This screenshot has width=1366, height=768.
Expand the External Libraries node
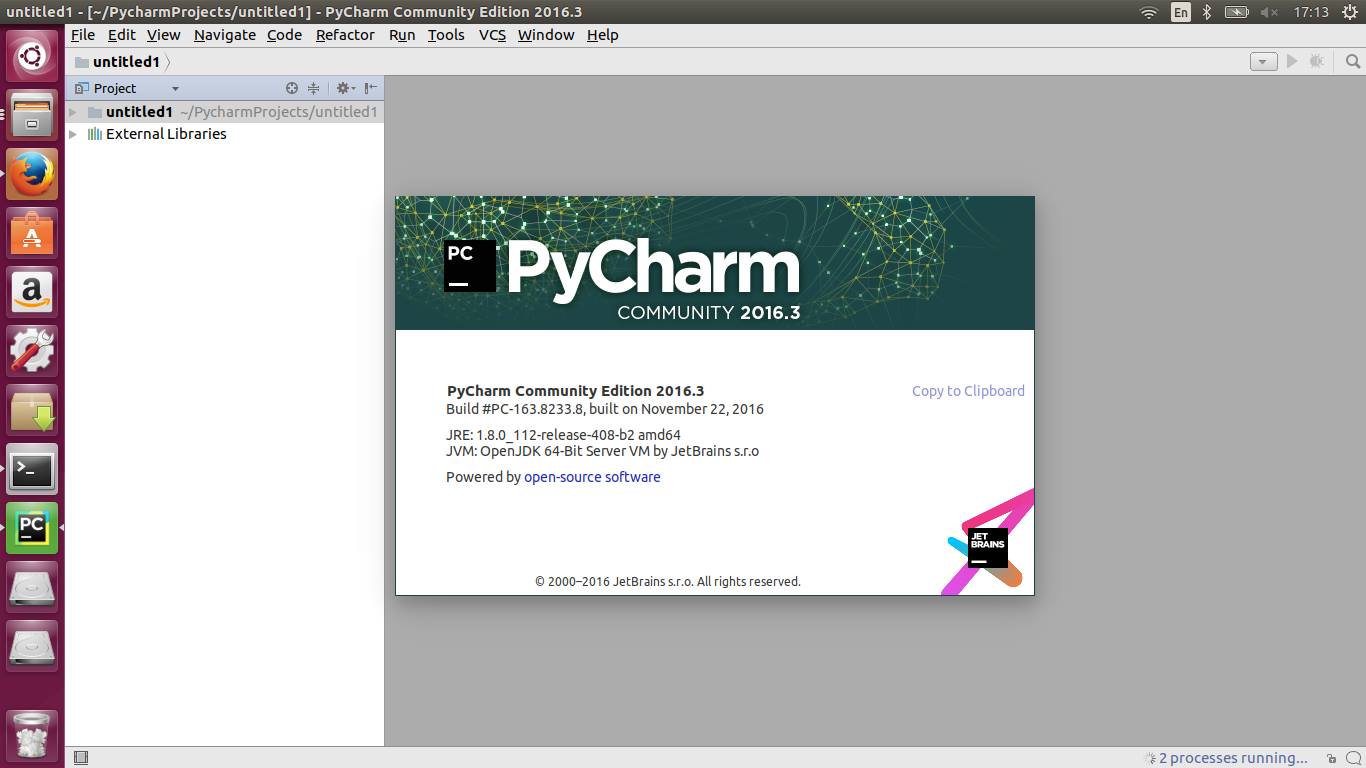(x=73, y=134)
